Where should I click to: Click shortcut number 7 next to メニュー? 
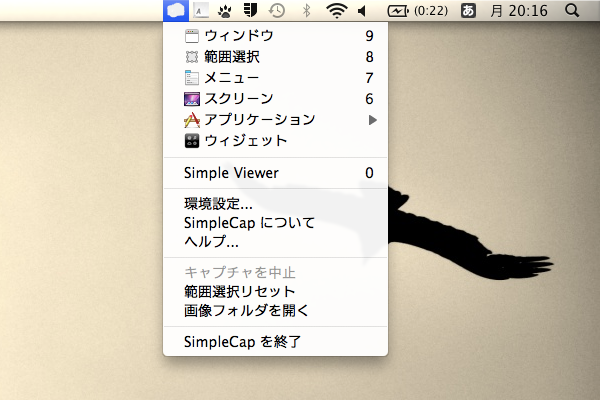coord(369,78)
